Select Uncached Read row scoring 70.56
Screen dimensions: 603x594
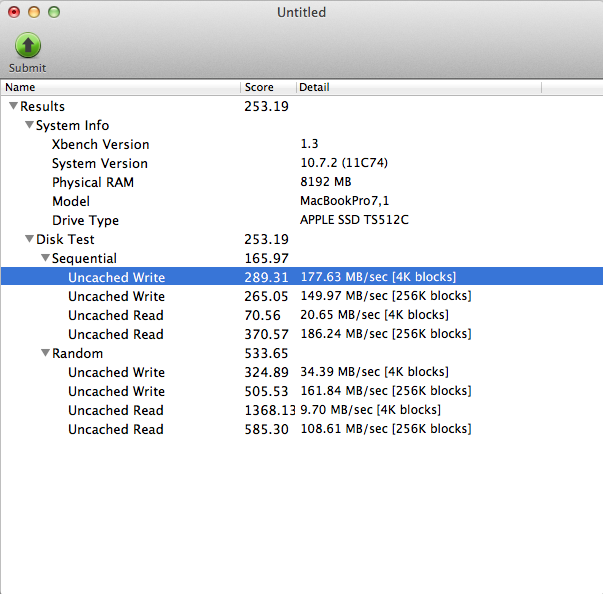click(302, 315)
